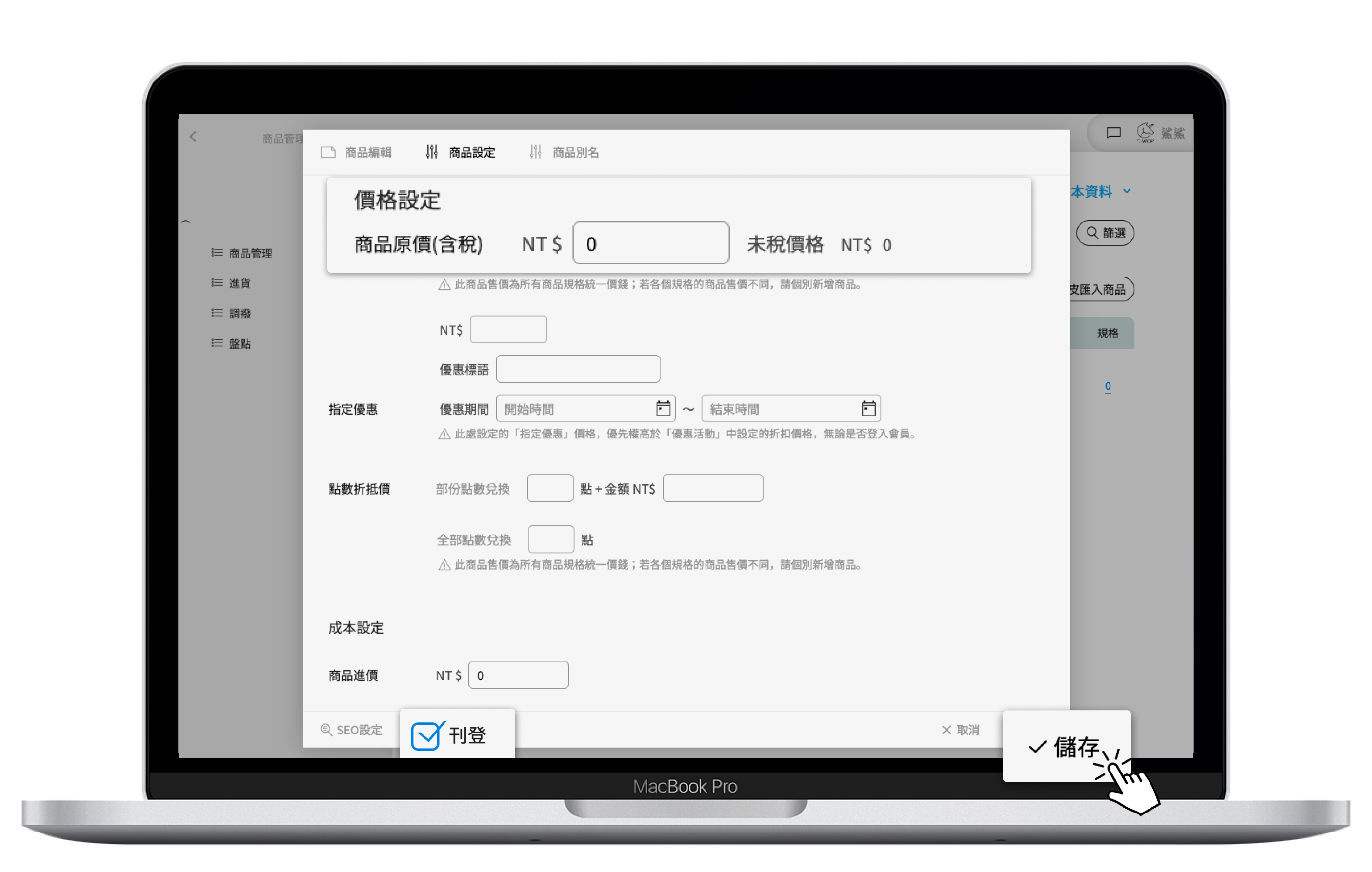Click the shark user avatar icon

coord(1145,133)
